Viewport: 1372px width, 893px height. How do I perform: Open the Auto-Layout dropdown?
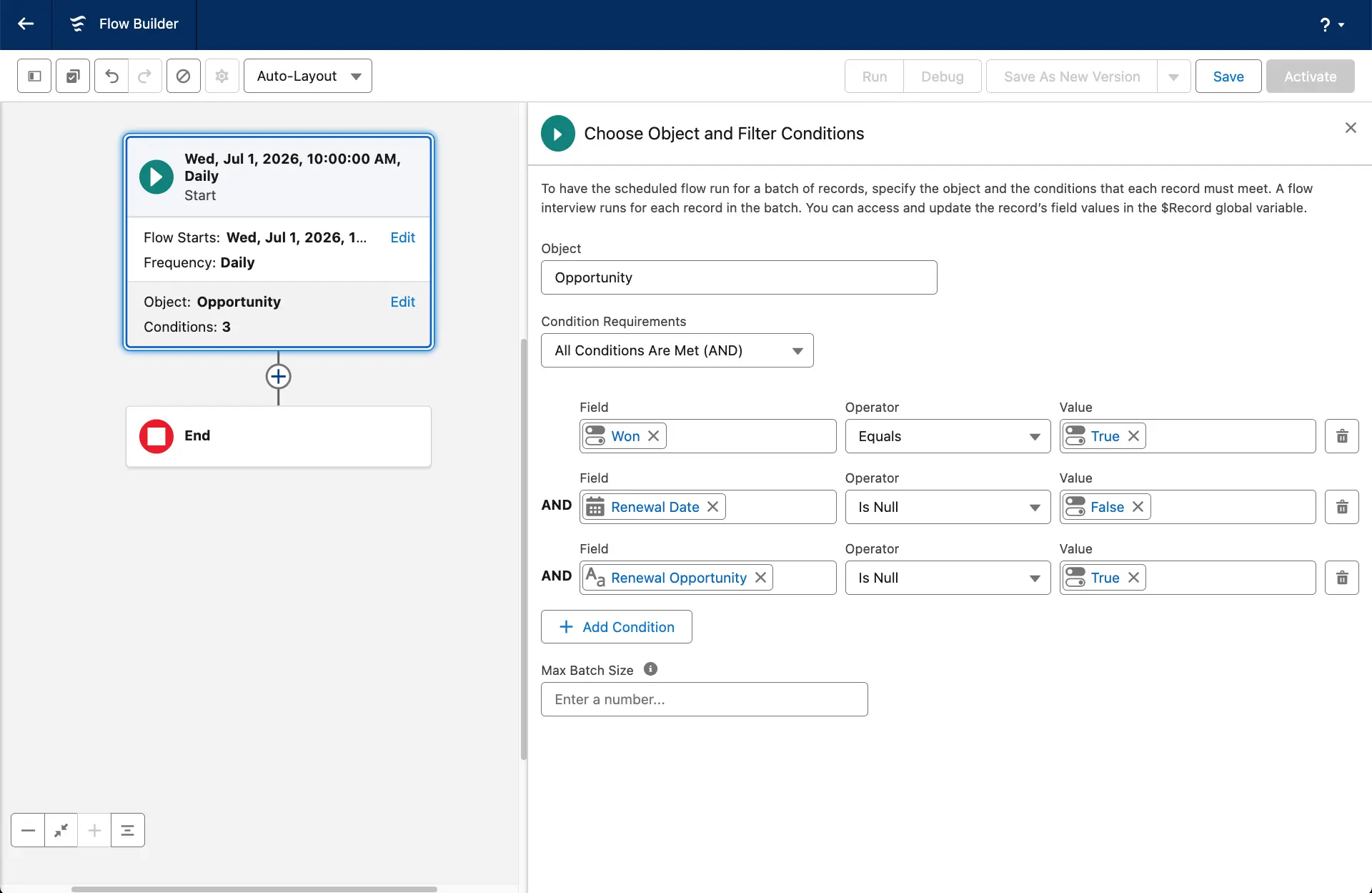(308, 76)
